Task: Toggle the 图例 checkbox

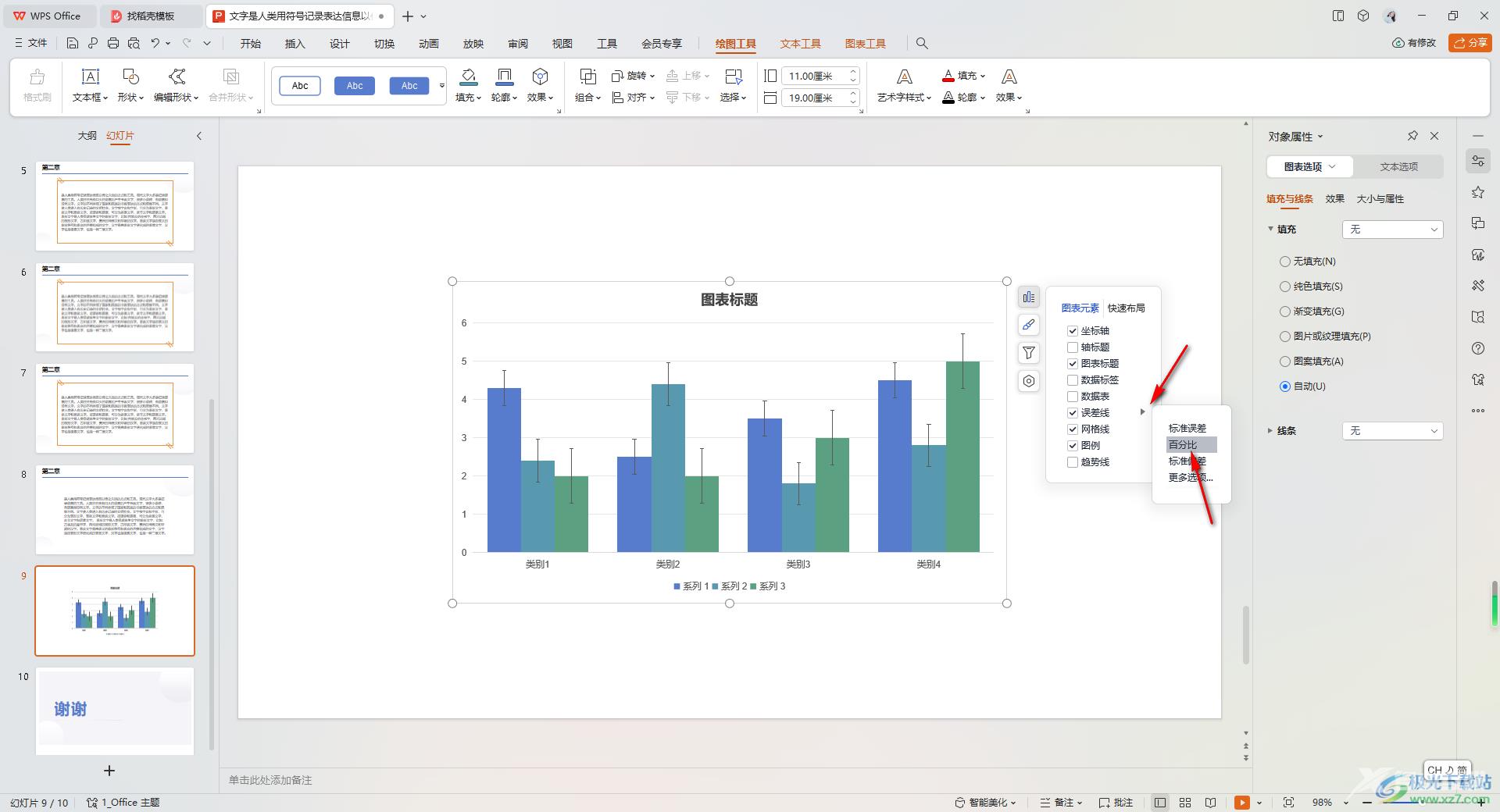Action: tap(1073, 446)
